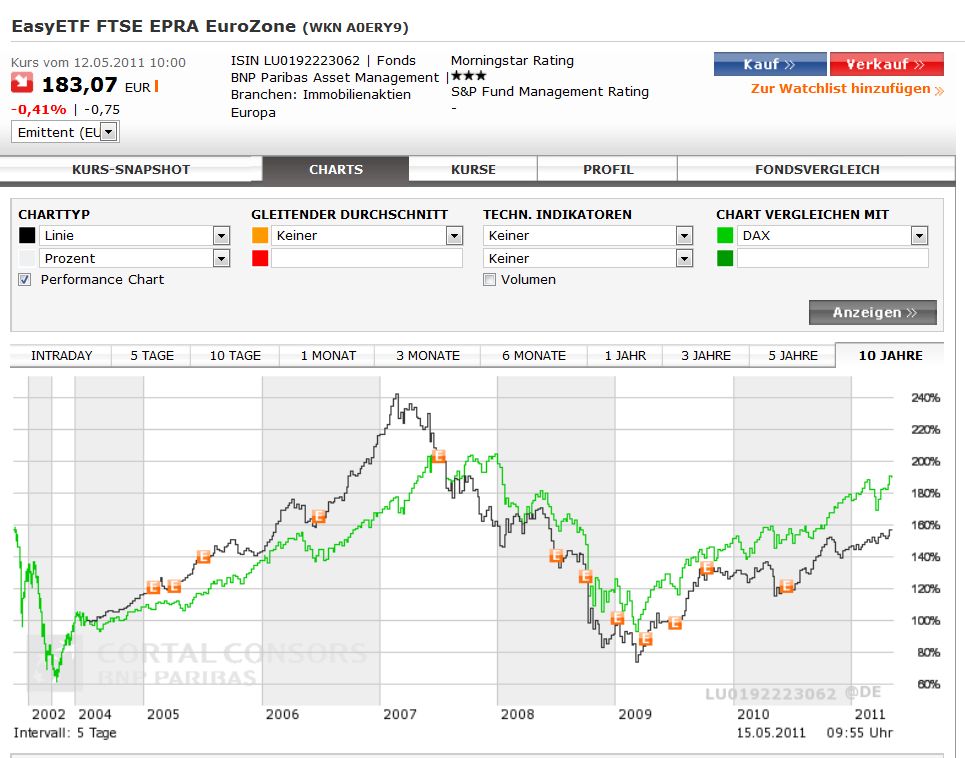Click the E marker in late 2010
The width and height of the screenshot is (965, 758).
pos(787,586)
